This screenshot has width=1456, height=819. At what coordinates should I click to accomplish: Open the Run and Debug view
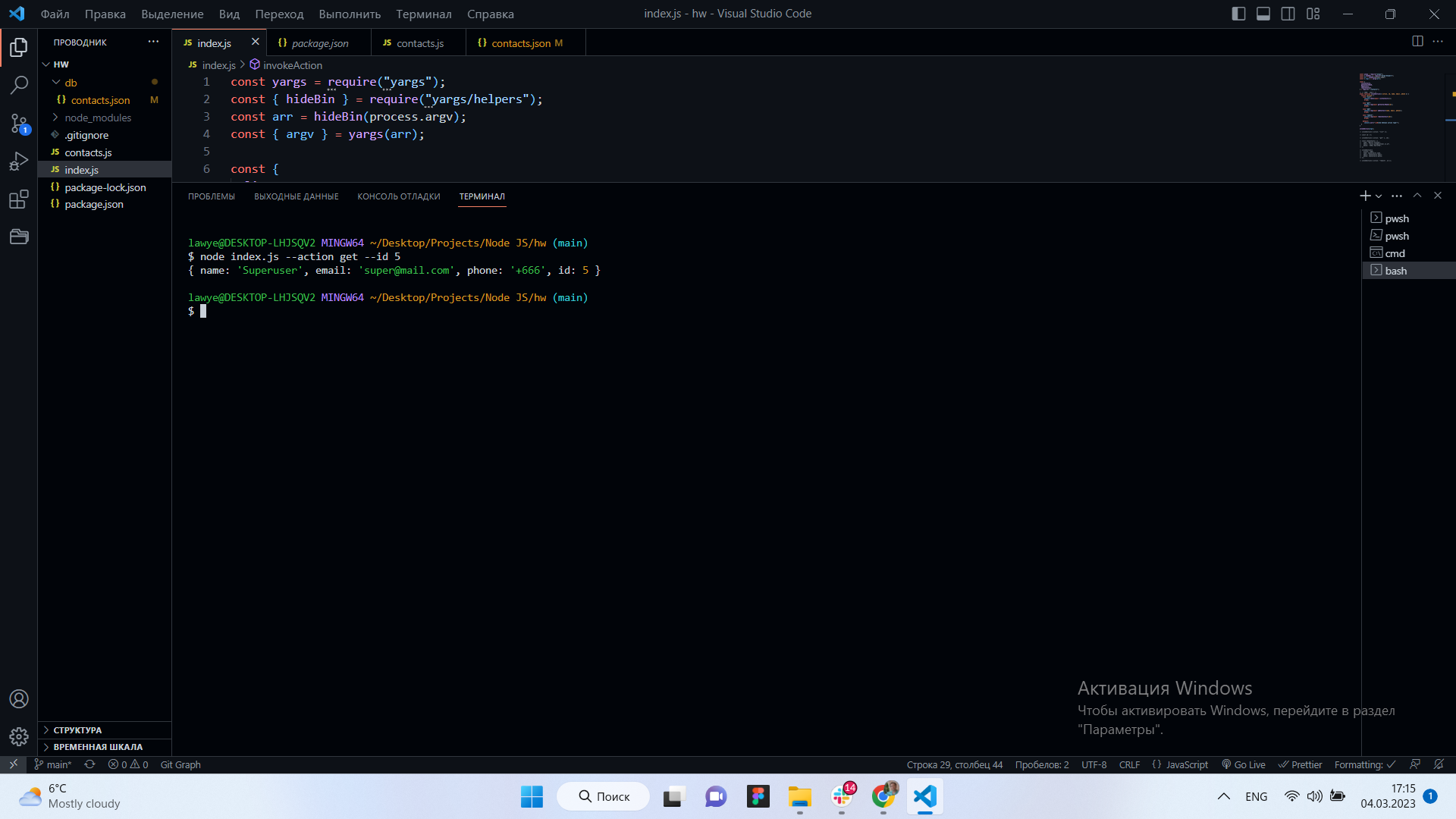tap(19, 162)
